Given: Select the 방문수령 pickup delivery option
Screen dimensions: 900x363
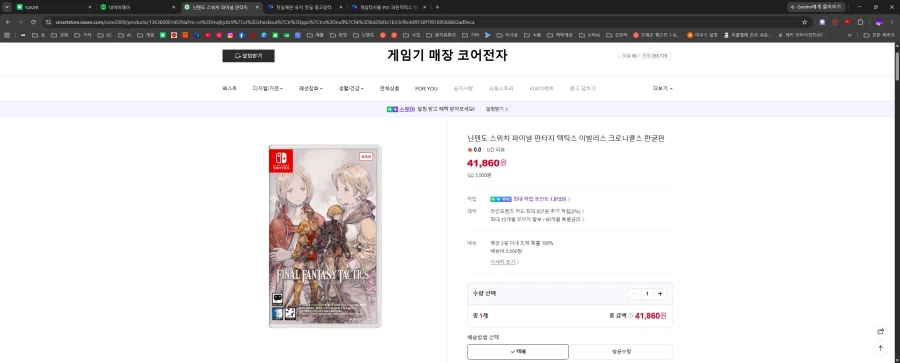Looking at the screenshot, I should (x=622, y=352).
